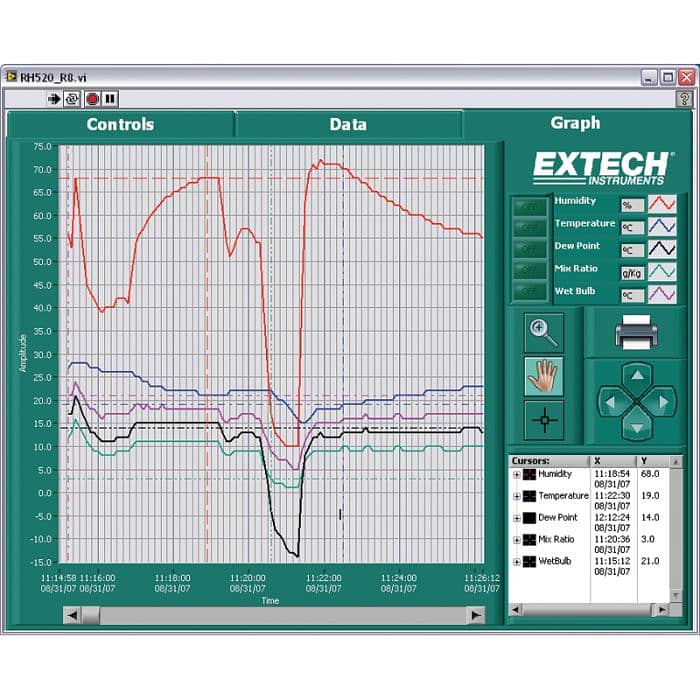
Task: Click the Humidity % unit field
Action: [633, 205]
